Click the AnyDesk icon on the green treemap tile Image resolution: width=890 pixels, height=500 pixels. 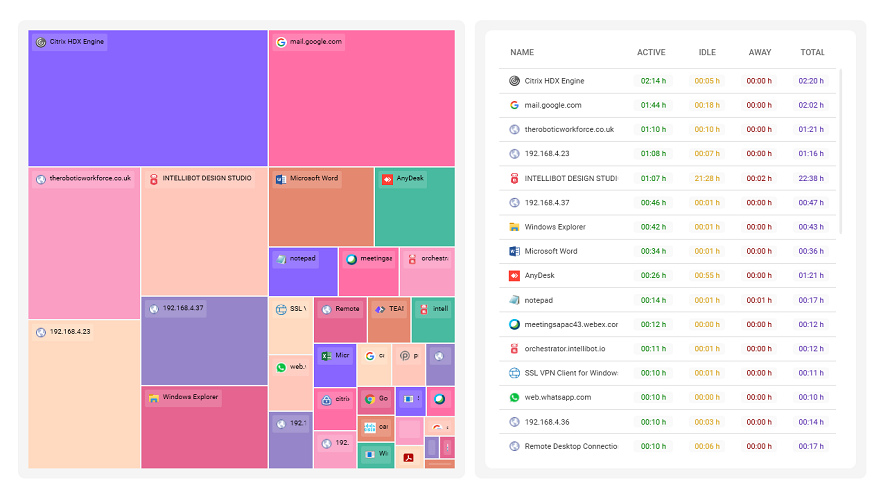pyautogui.click(x=388, y=179)
